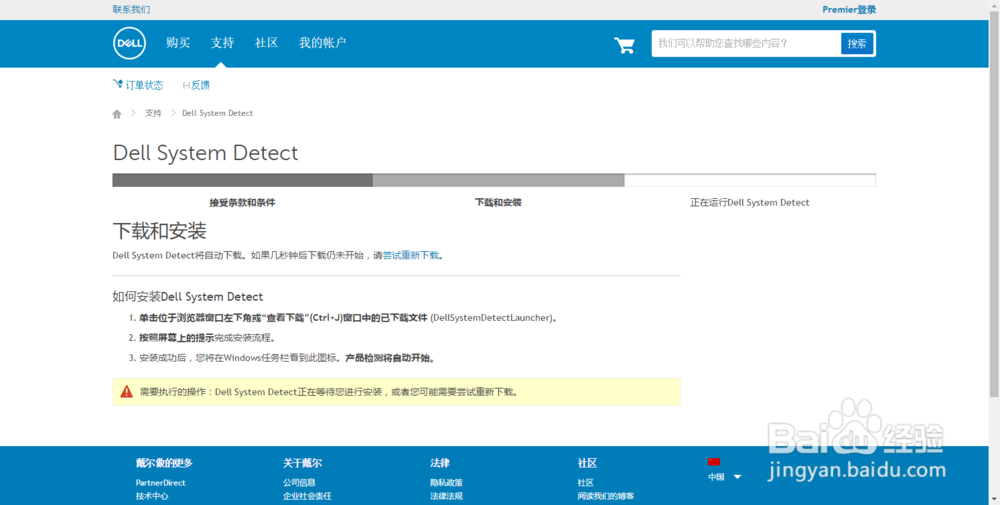Click the 联系我们 link
Screen dimensions: 1000x505
[x=131, y=10]
